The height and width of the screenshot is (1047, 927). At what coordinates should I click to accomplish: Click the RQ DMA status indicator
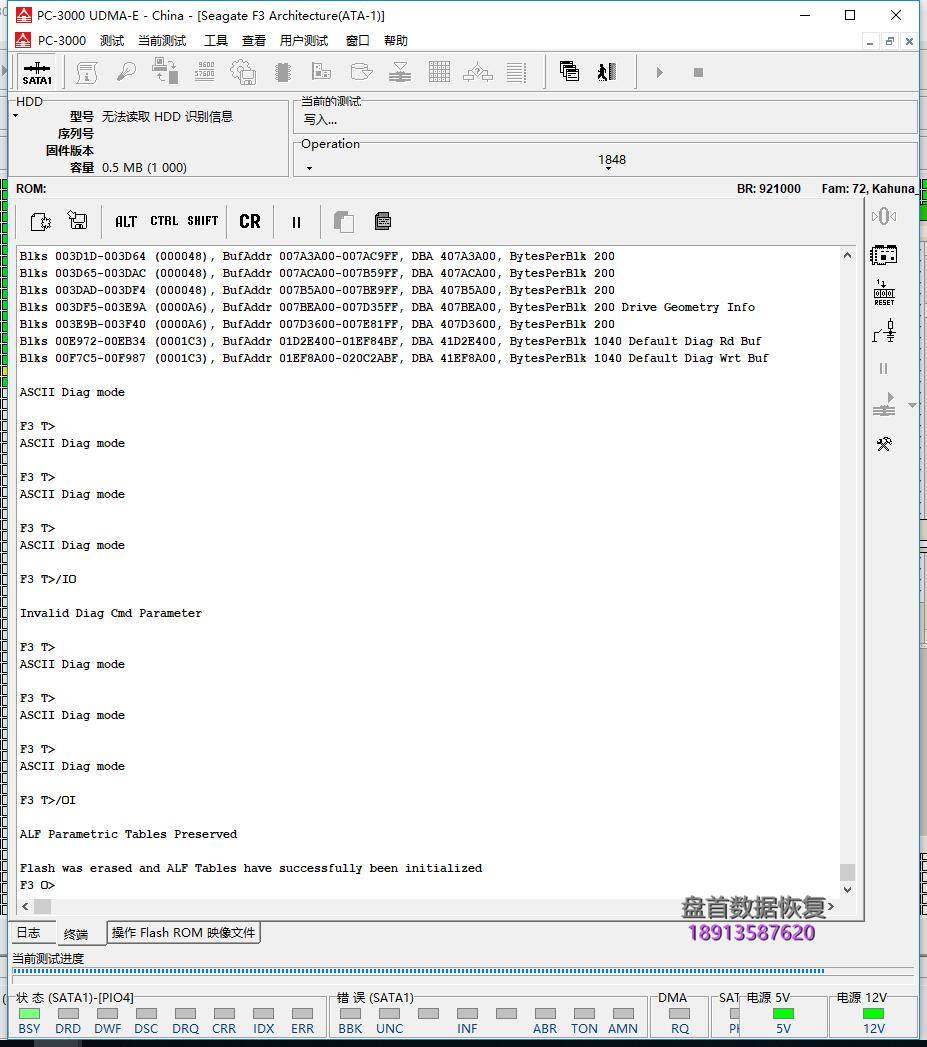[679, 1014]
